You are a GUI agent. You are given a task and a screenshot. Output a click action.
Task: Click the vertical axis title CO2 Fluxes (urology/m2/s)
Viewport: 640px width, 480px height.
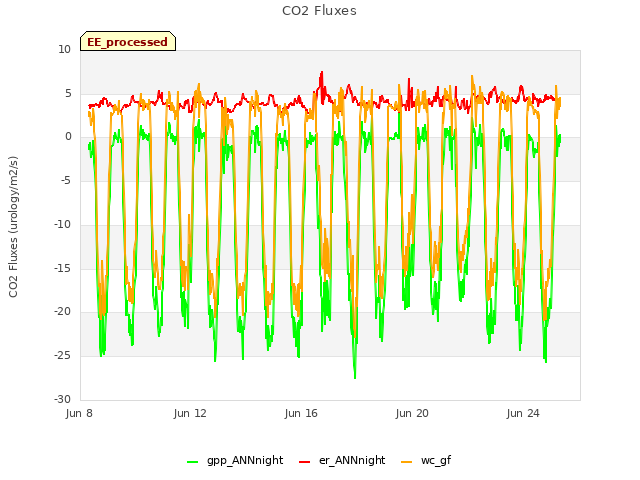(x=13, y=227)
